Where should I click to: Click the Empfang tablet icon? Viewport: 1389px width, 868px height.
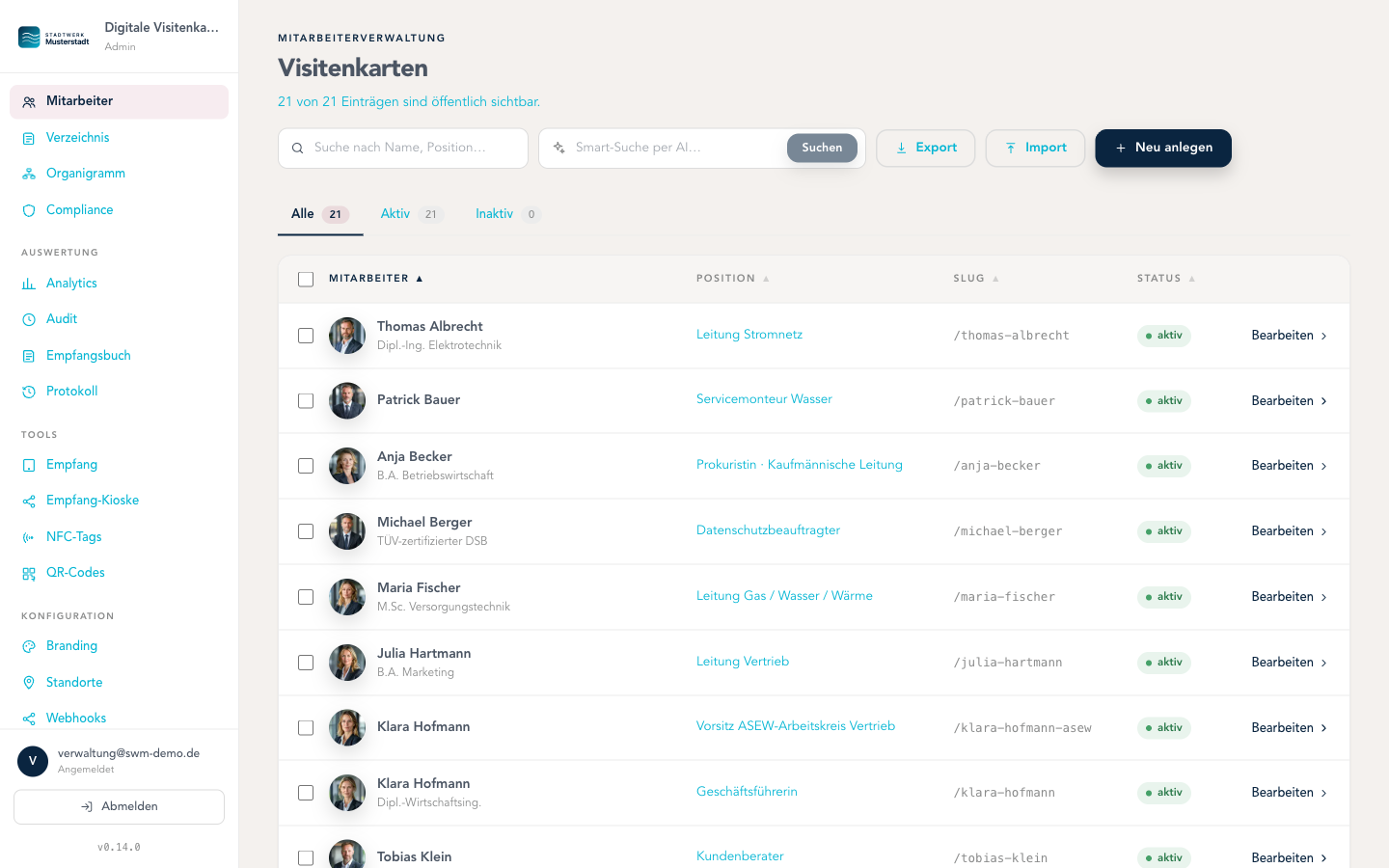pyautogui.click(x=29, y=465)
